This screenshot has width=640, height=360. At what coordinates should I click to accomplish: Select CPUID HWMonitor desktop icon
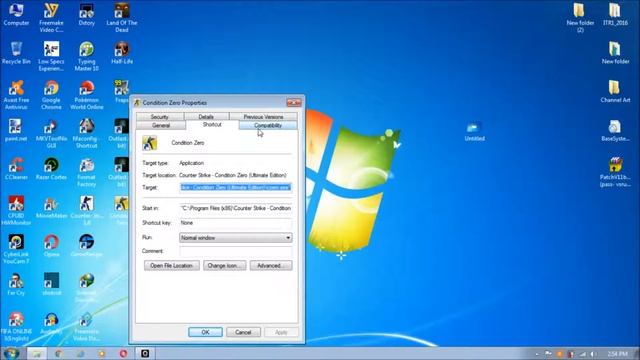click(16, 210)
